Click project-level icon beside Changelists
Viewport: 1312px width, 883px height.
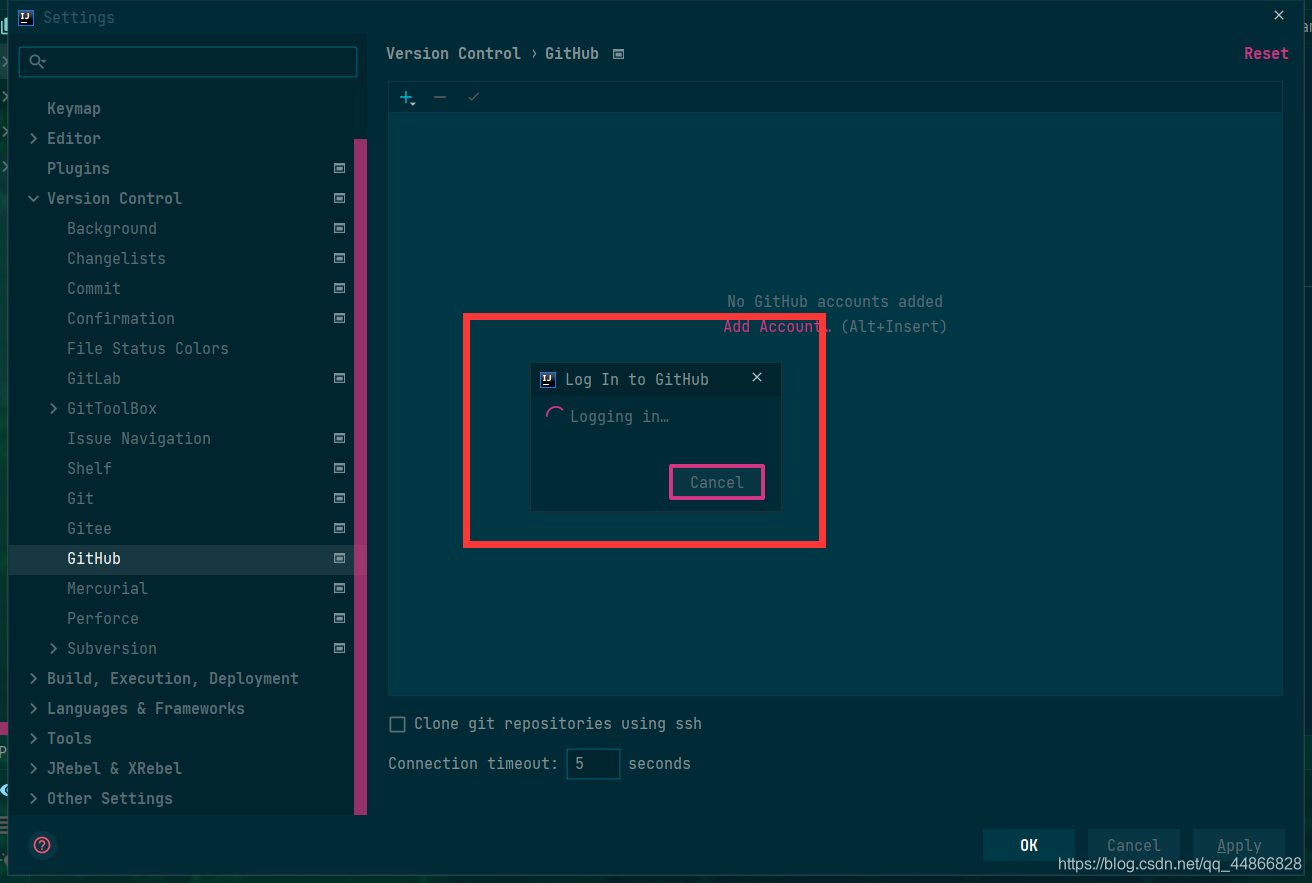(x=340, y=258)
